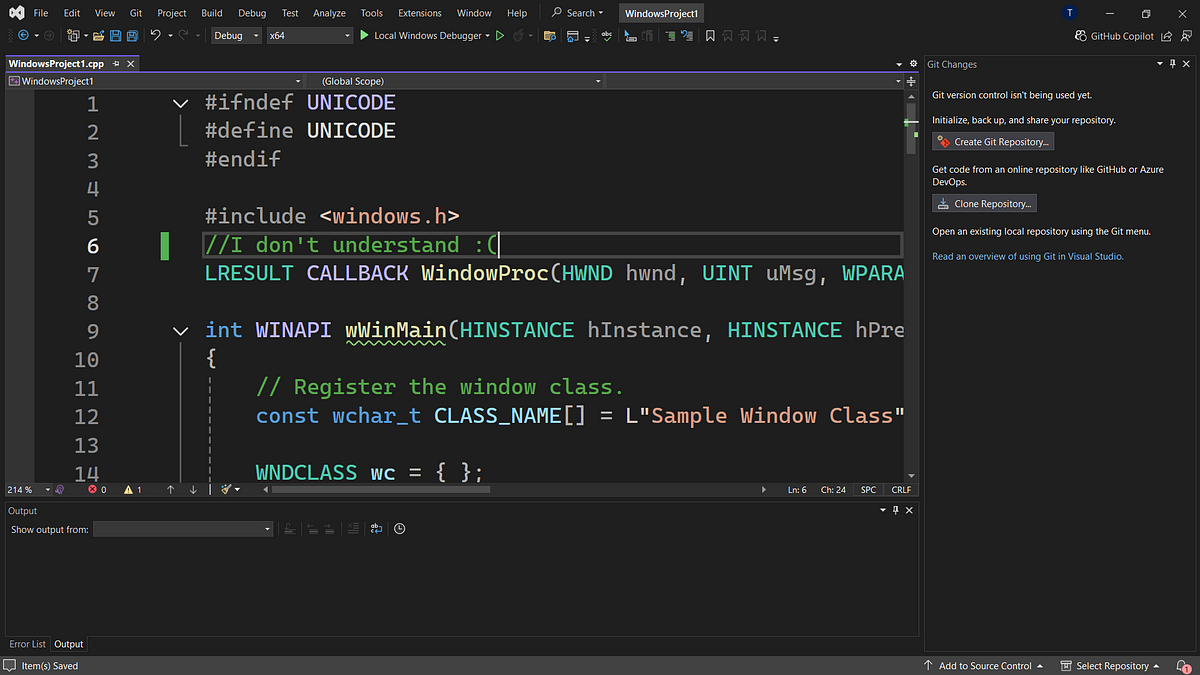
Task: Open the Git overview link in Git Changes
Action: [1028, 256]
